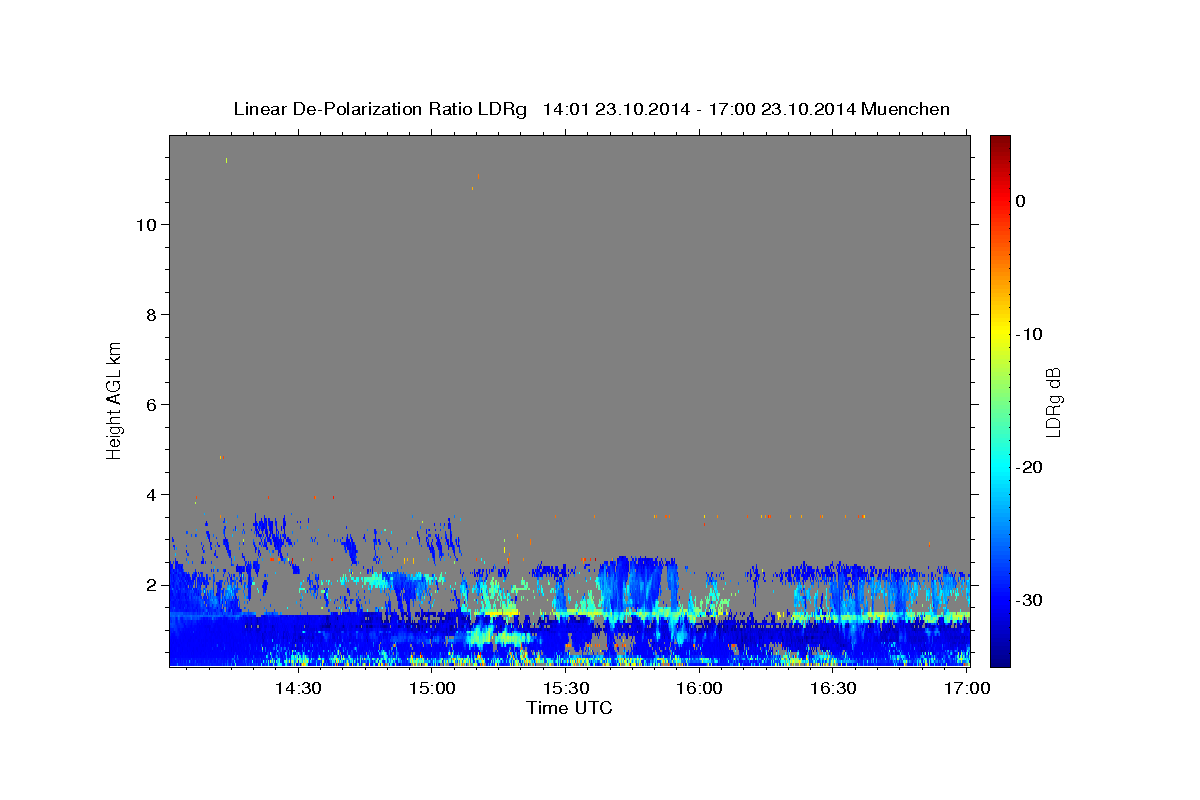Screen dimensions: 1200x800
Task: Click the 'Time UTC' axis label
Action: click(569, 708)
